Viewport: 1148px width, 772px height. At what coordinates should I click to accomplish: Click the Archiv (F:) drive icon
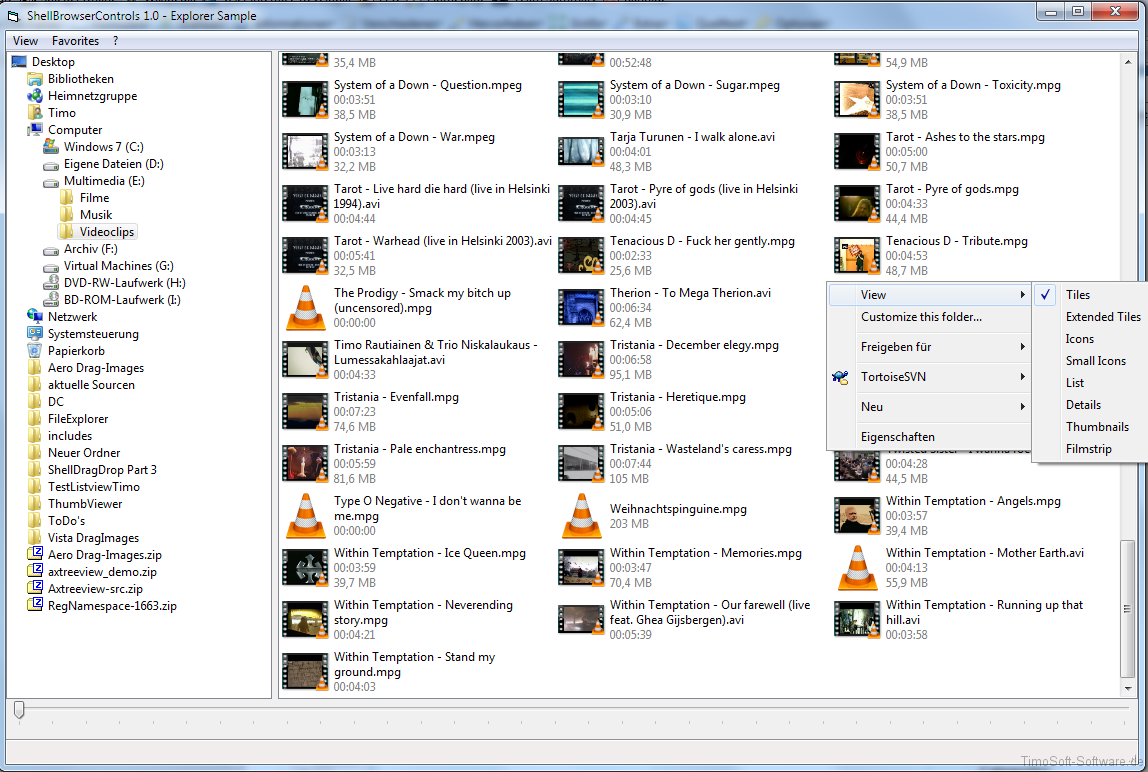pyautogui.click(x=51, y=249)
